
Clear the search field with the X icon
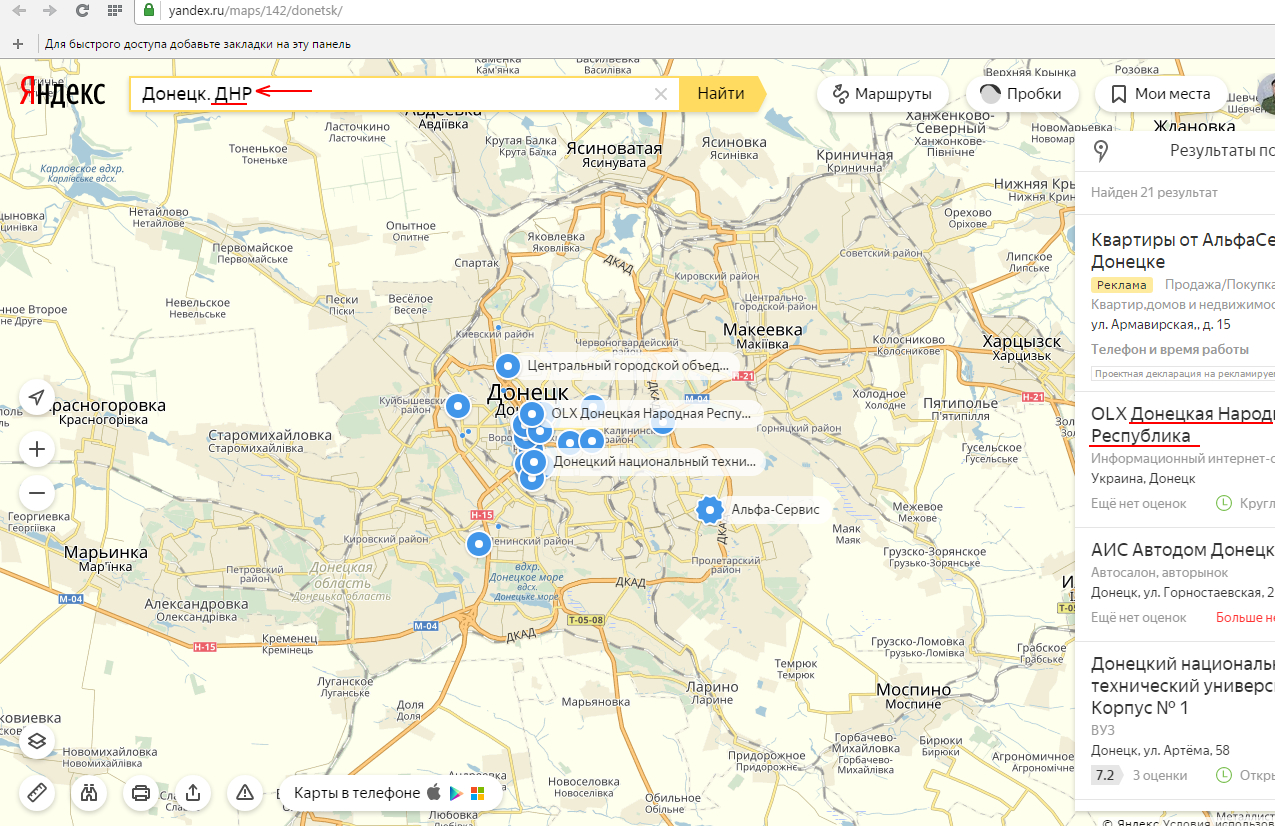point(661,94)
